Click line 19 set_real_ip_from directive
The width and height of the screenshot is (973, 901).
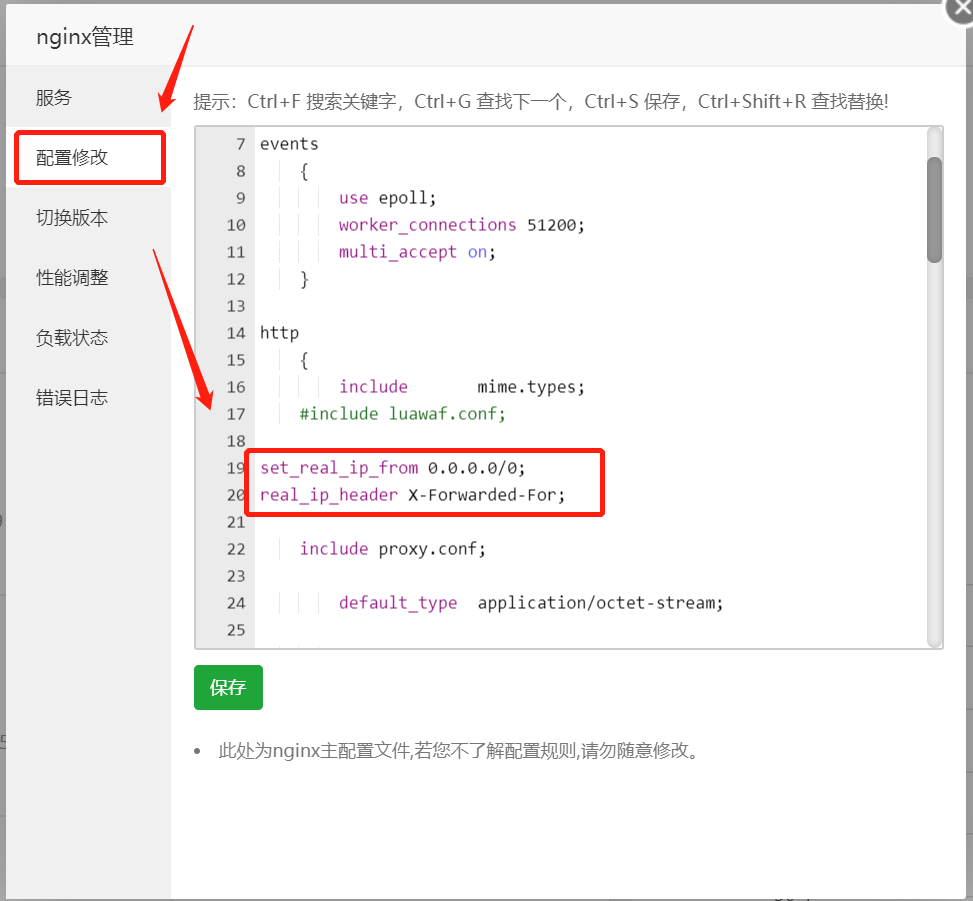(392, 468)
